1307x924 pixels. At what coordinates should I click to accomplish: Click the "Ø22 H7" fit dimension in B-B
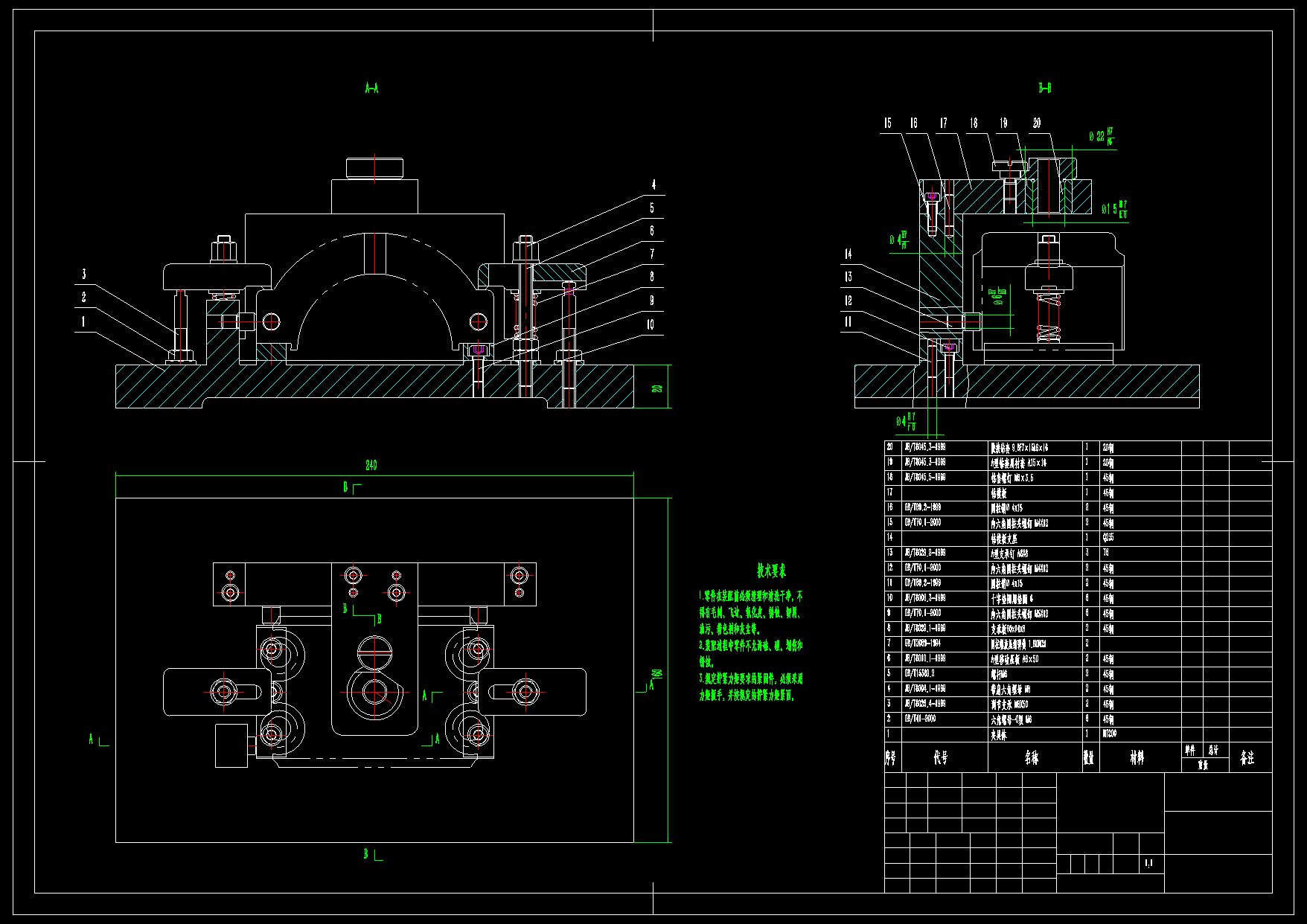tap(1102, 137)
